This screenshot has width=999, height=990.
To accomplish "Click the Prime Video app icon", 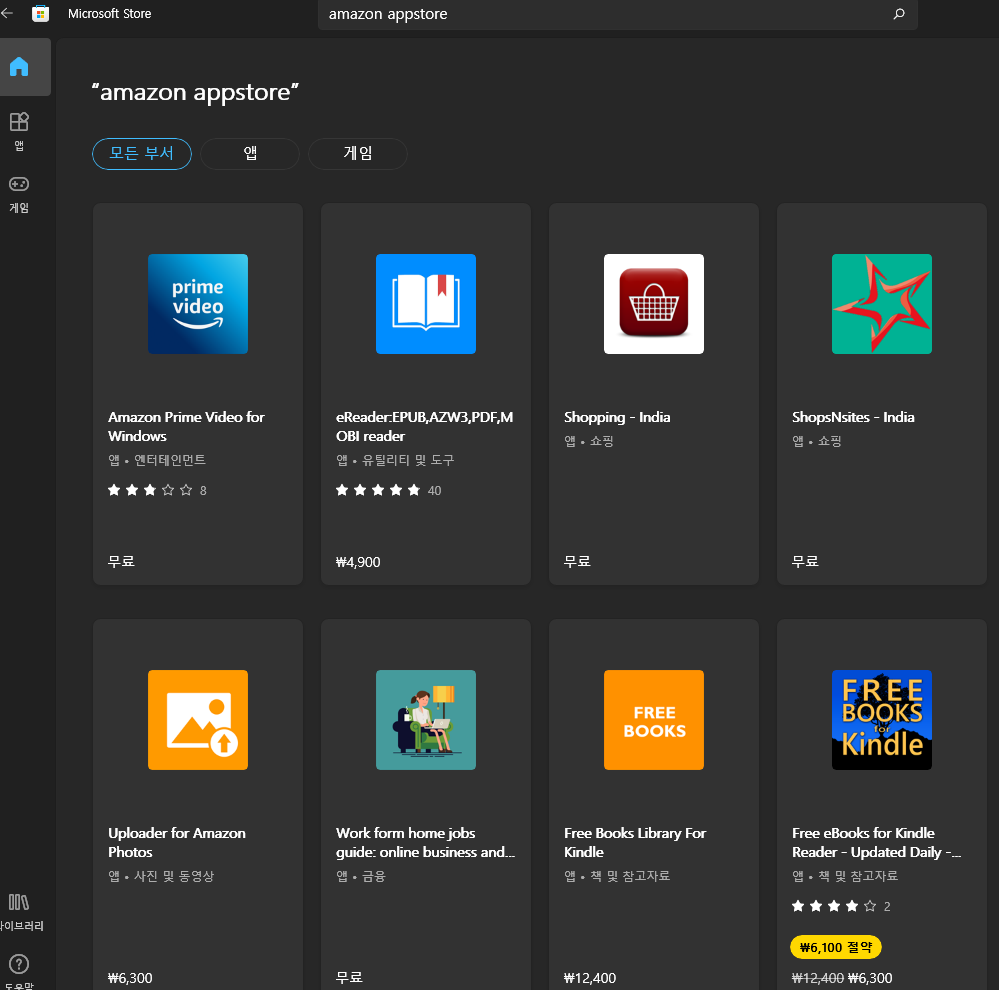I will click(198, 304).
